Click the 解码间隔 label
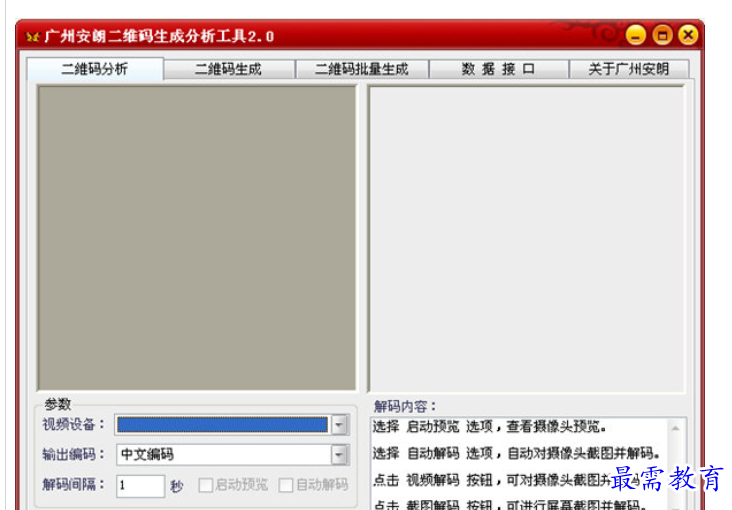The width and height of the screenshot is (732, 510). [x=74, y=484]
